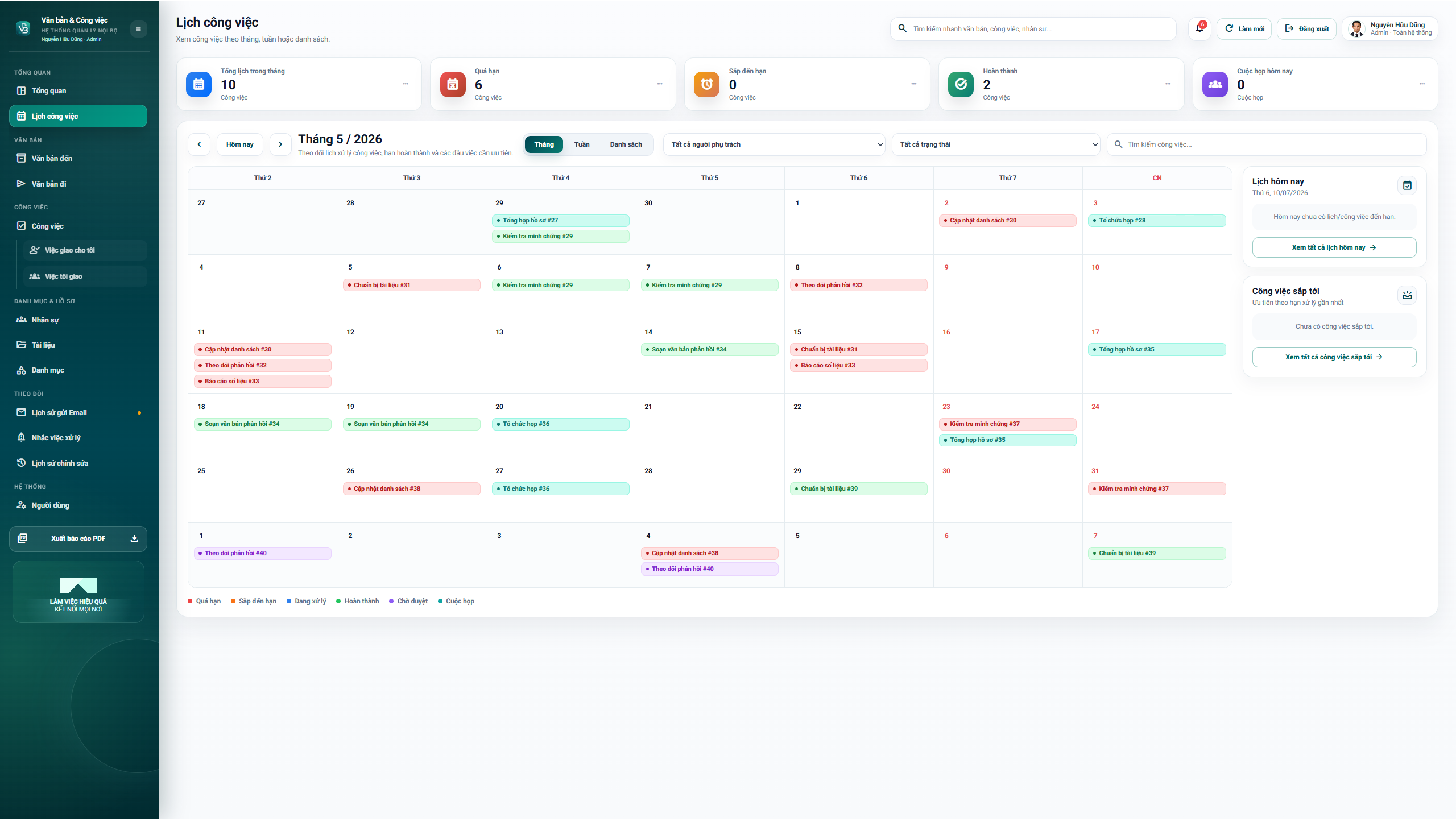Click Lịch công việc in sidebar
Image resolution: width=1456 pixels, height=819 pixels.
[78, 116]
